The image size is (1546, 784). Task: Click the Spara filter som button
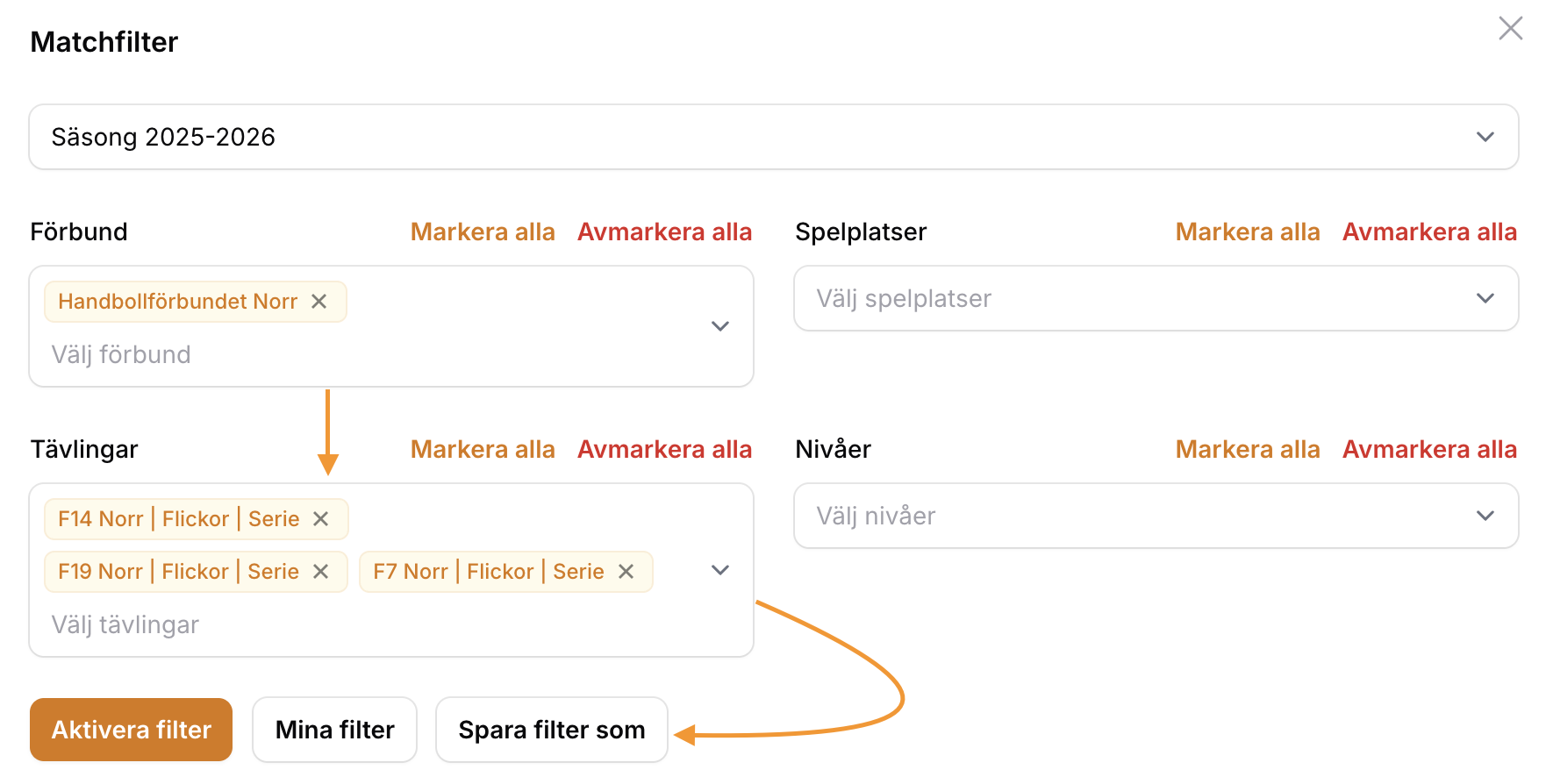(552, 730)
